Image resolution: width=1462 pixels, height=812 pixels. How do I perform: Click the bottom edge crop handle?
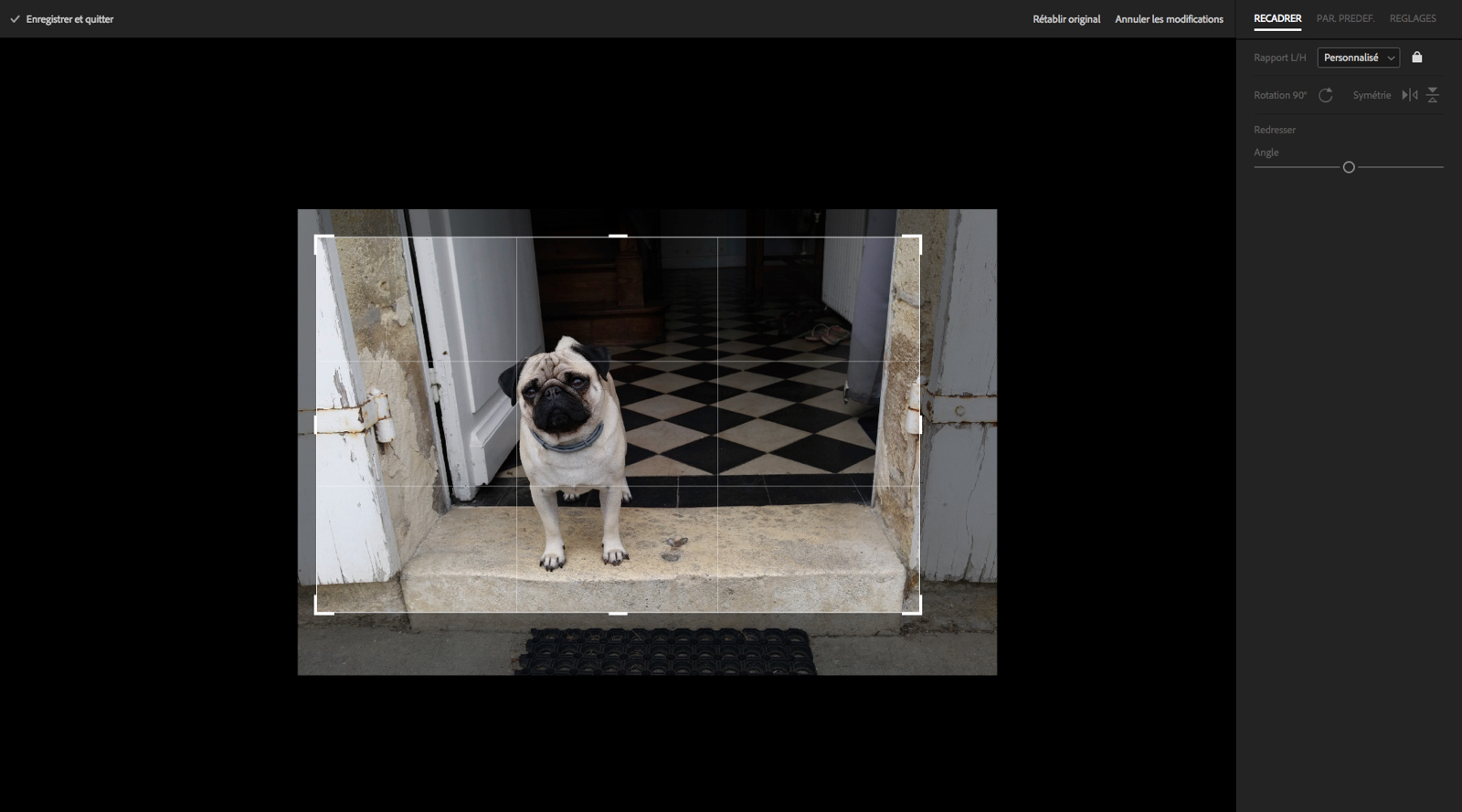point(618,613)
